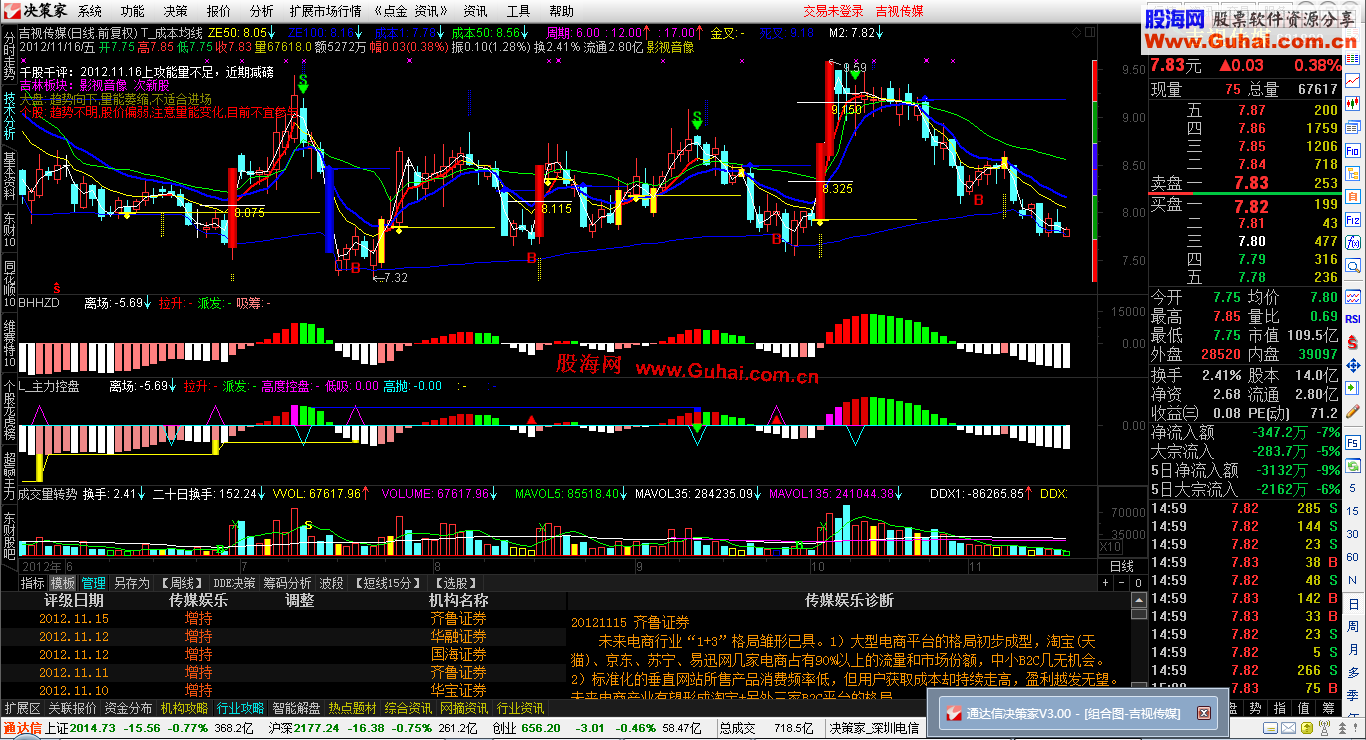Open the 智能解盘 bottom tab
The height and width of the screenshot is (740, 1366).
click(297, 707)
